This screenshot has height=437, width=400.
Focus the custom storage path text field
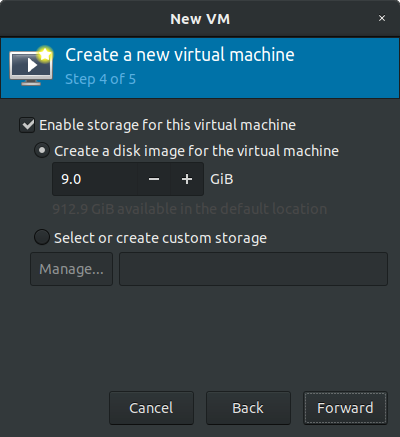coord(254,269)
